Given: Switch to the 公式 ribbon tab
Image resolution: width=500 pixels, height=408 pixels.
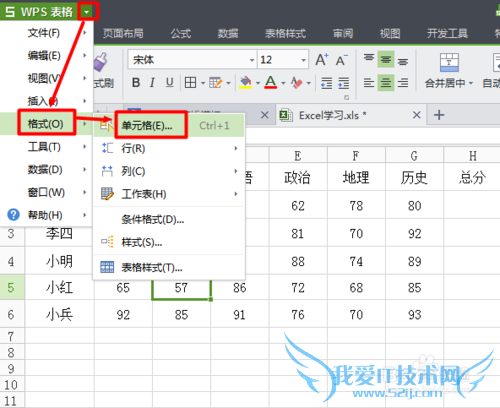Looking at the screenshot, I should 181,33.
